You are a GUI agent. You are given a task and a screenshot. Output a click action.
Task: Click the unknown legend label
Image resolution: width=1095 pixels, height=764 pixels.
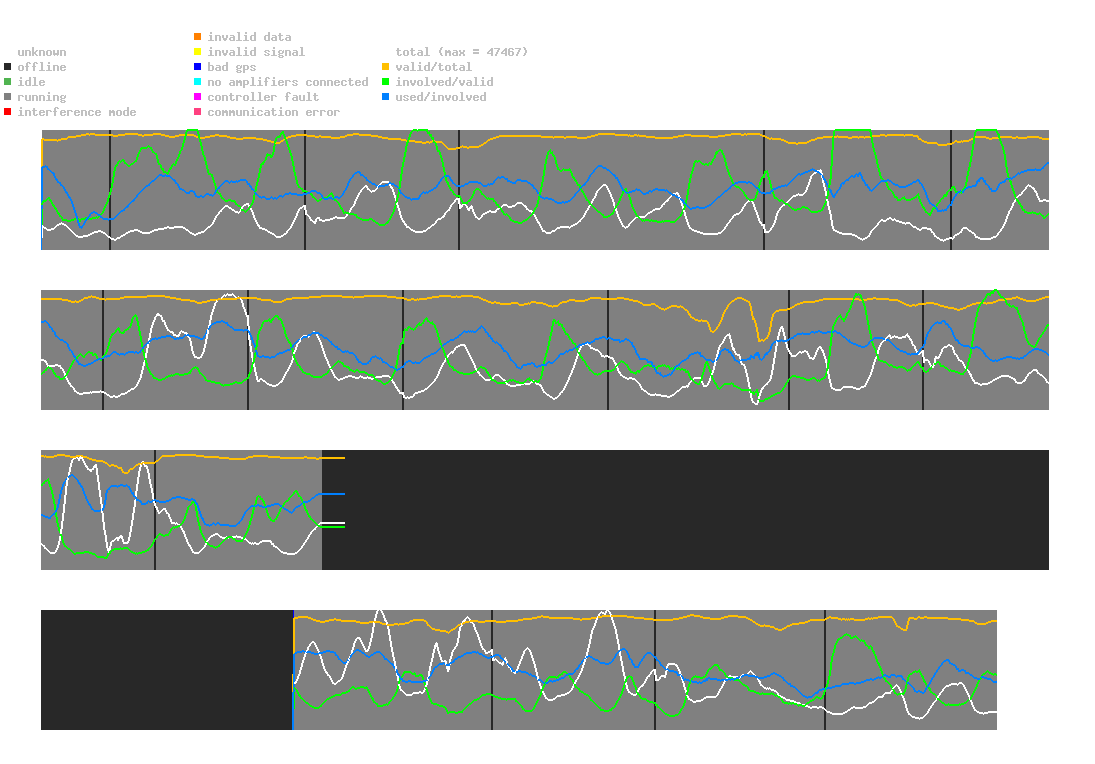click(42, 52)
